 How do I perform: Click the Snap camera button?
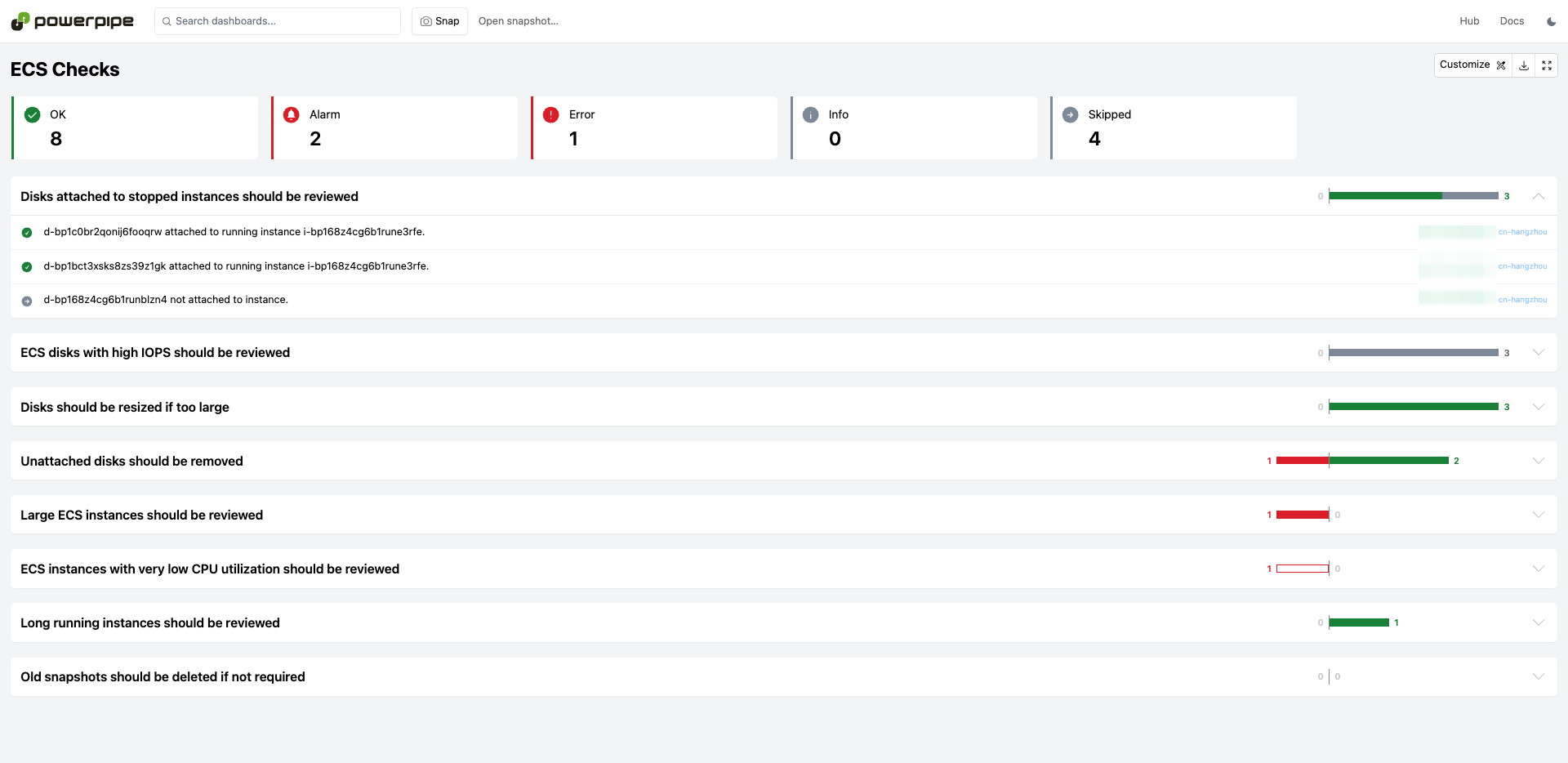coord(439,21)
